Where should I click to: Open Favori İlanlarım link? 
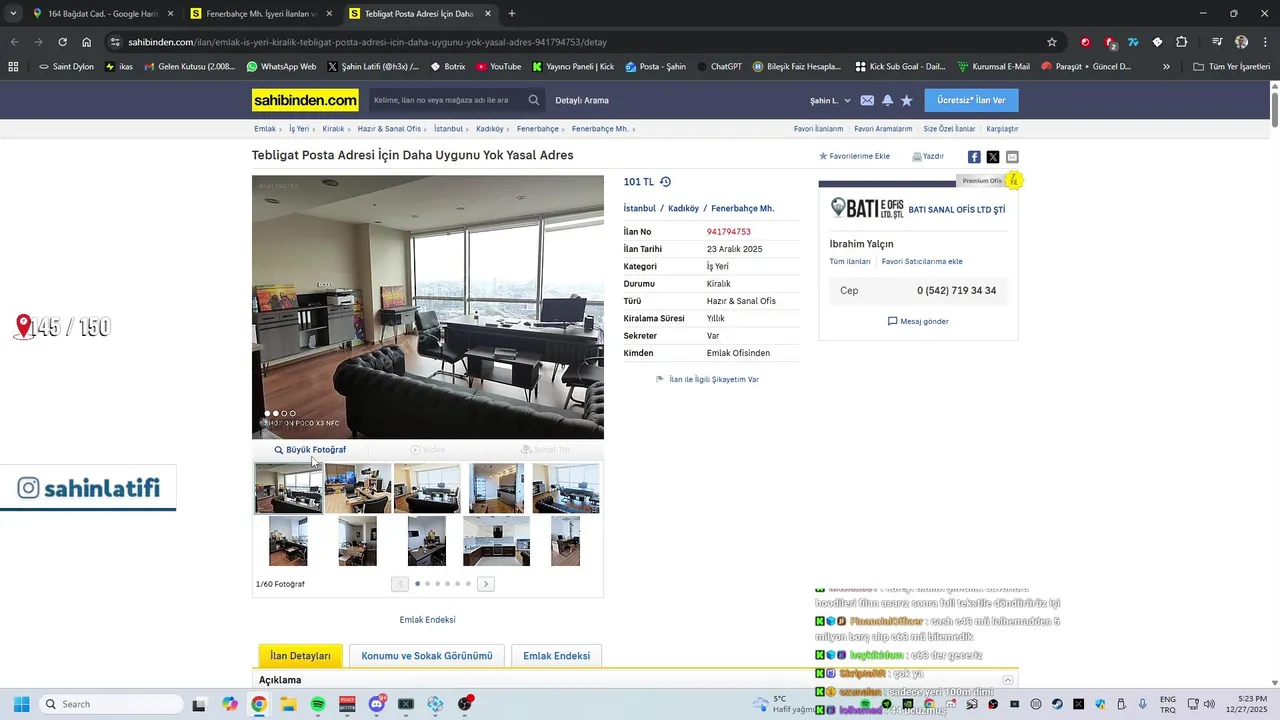[x=819, y=129]
